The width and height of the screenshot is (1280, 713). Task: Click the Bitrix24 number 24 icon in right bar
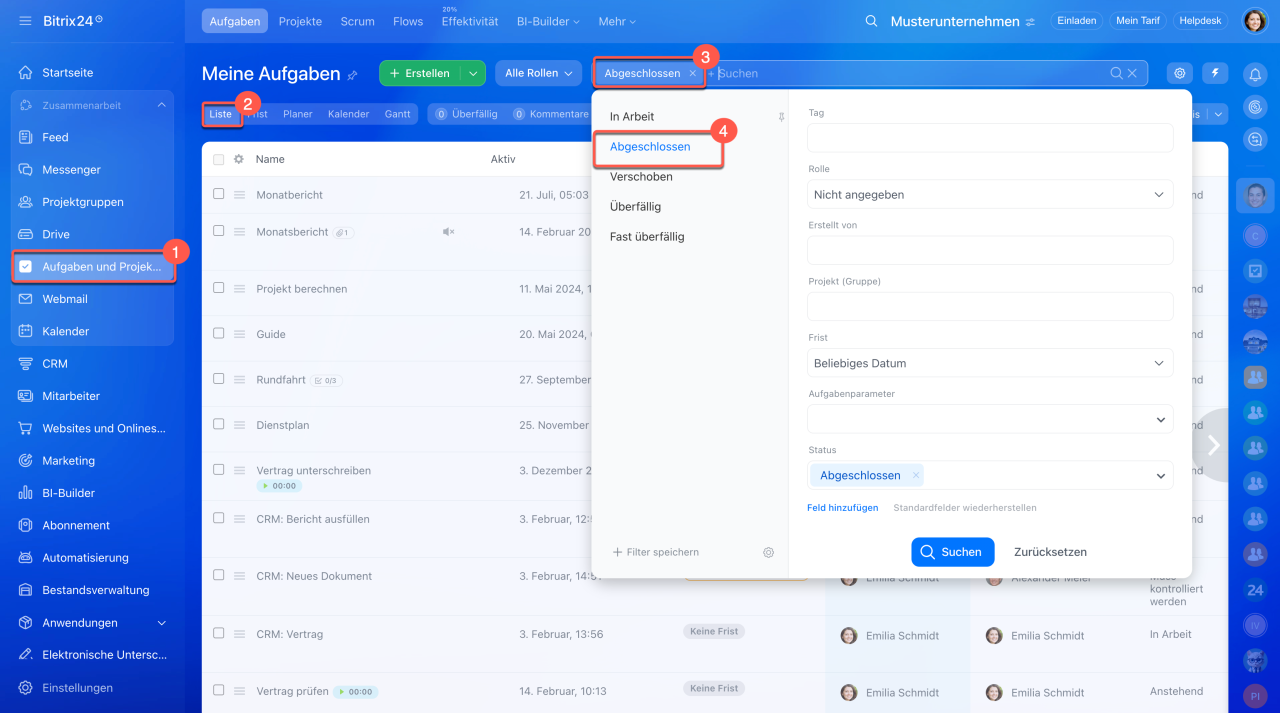(1255, 590)
